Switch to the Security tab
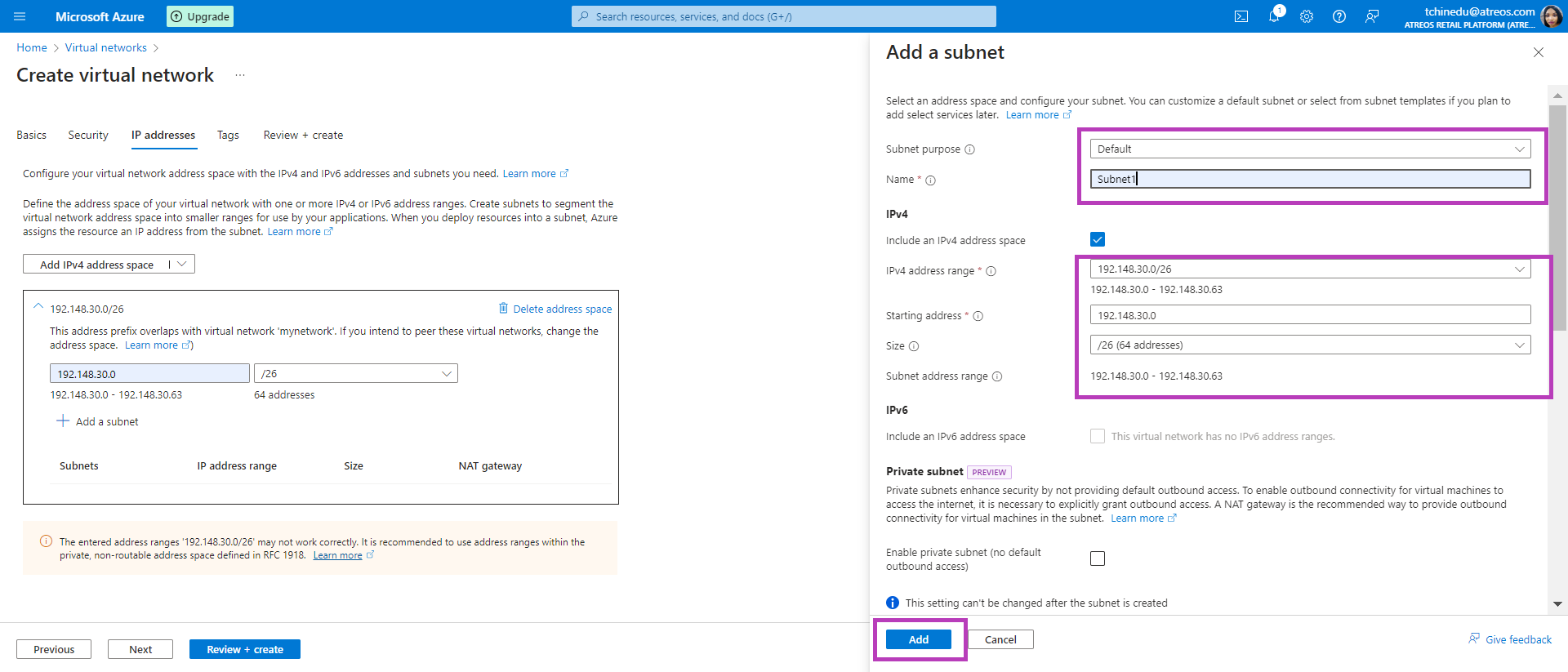1568x672 pixels. pos(88,135)
